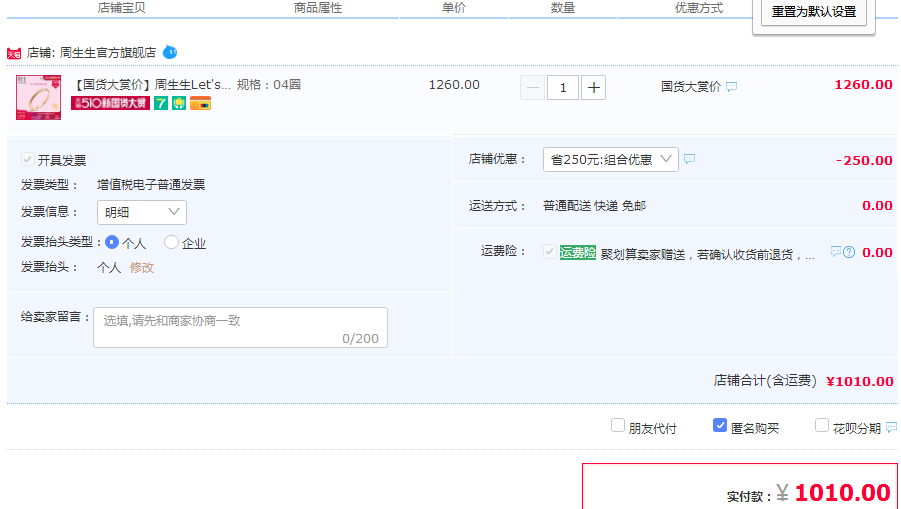901x509 pixels.
Task: Click the comment icon next to 花呗分期
Action: tap(891, 427)
